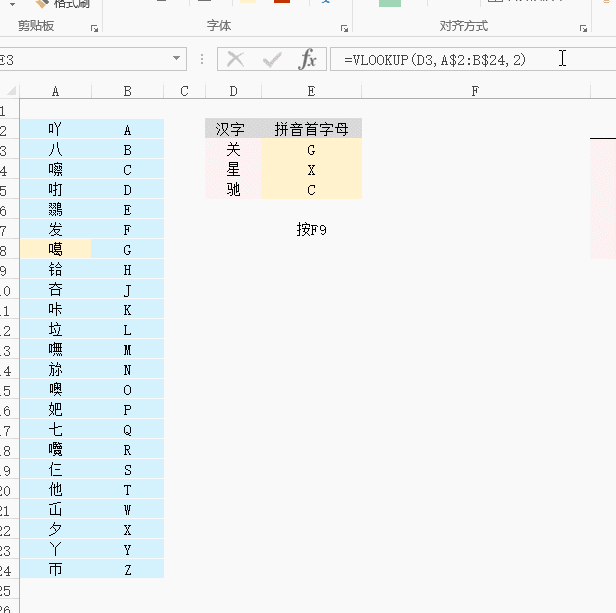Open Insert Function via fx icon
The height and width of the screenshot is (613, 616).
(308, 60)
